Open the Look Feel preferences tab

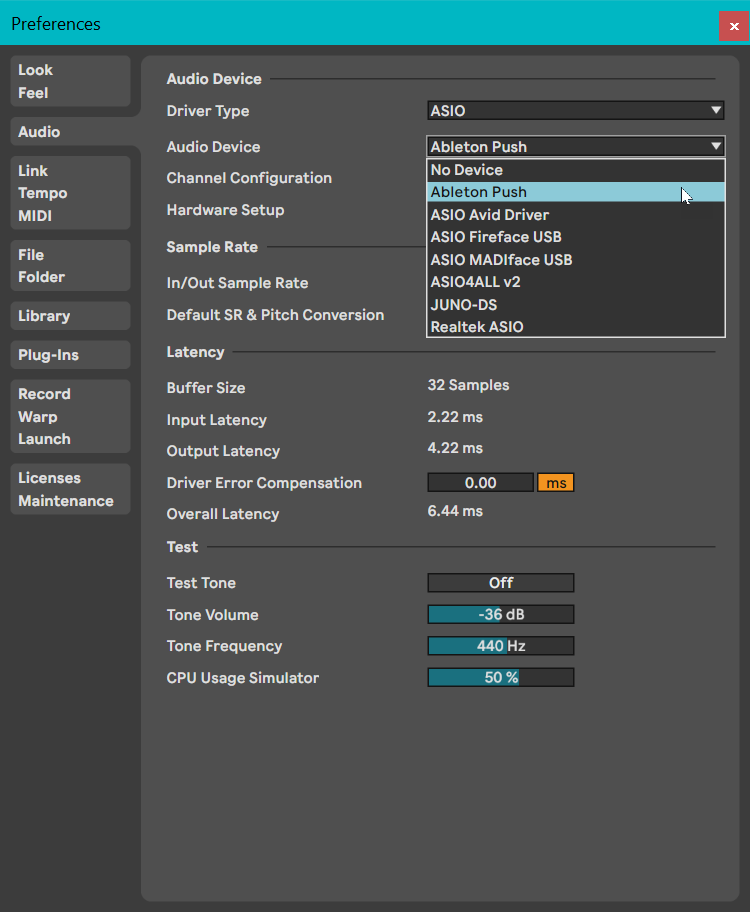click(70, 81)
